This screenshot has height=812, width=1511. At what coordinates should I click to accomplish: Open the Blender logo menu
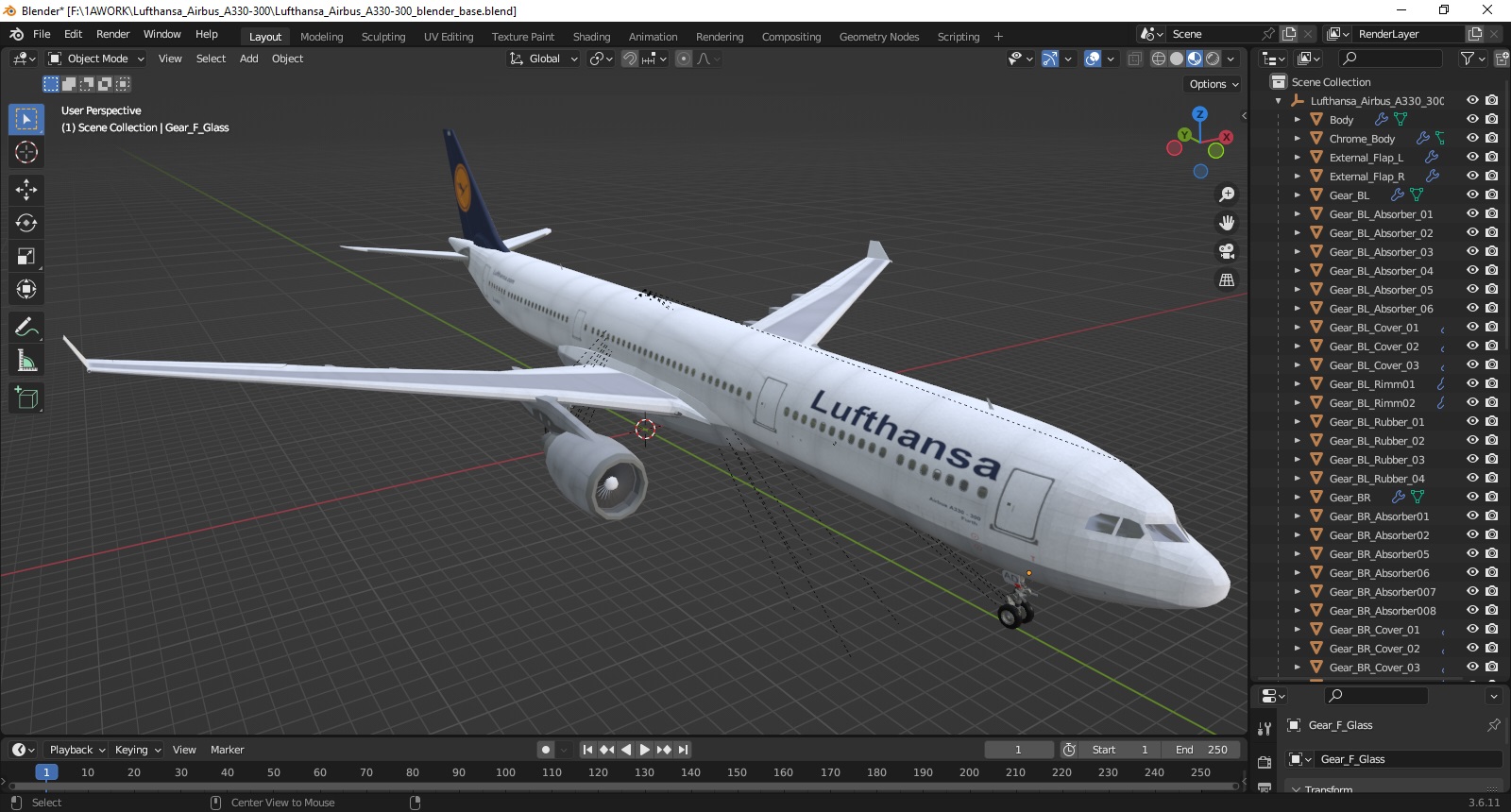point(16,34)
